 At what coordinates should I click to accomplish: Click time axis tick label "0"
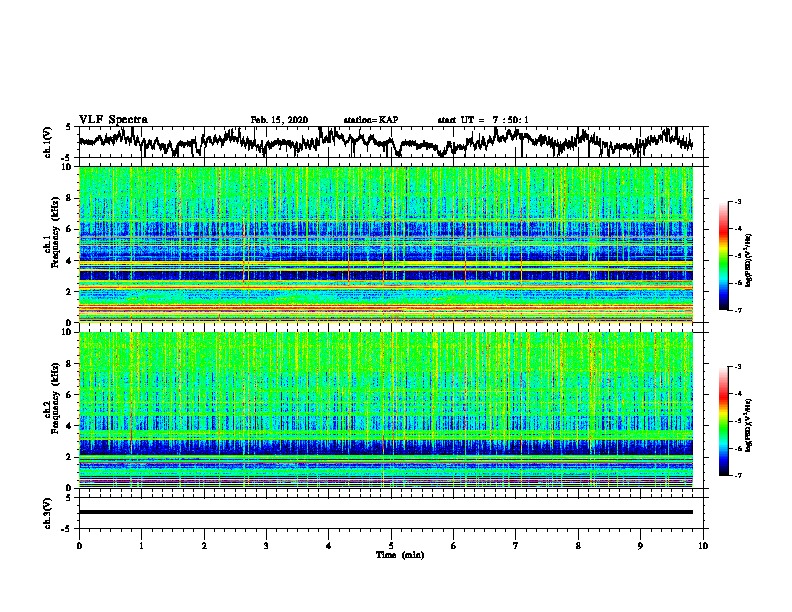[x=79, y=546]
